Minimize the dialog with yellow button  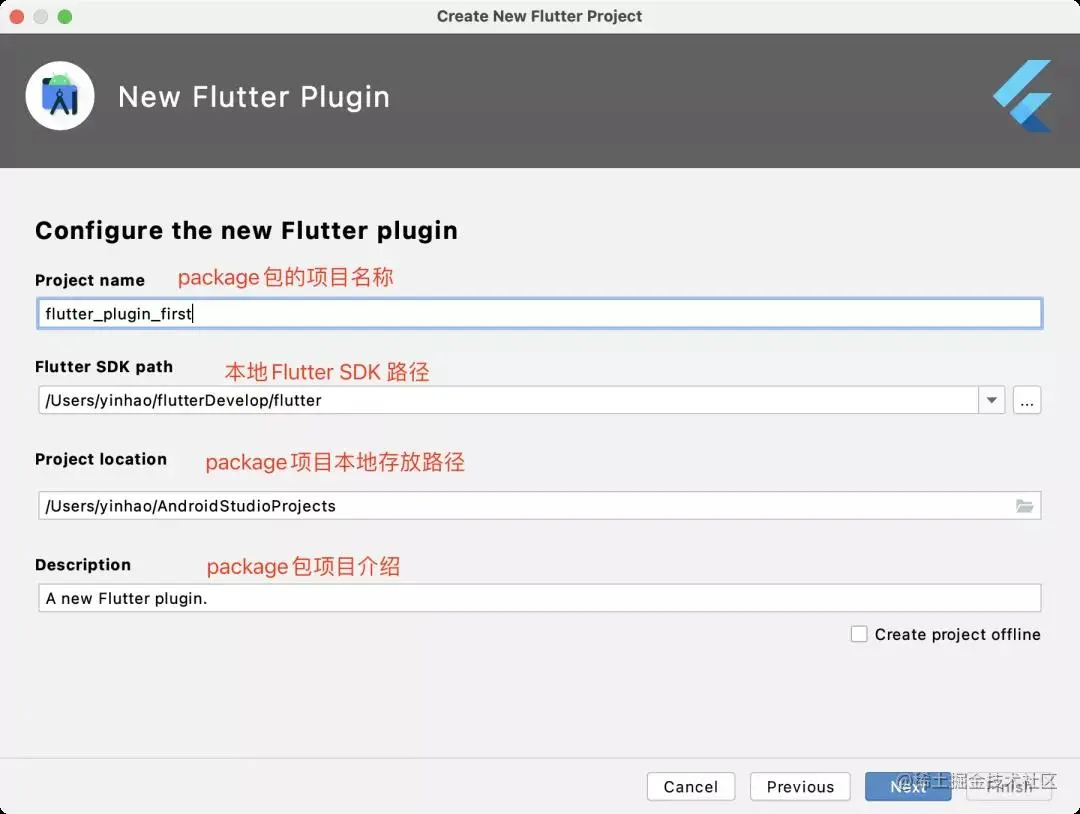pyautogui.click(x=41, y=17)
